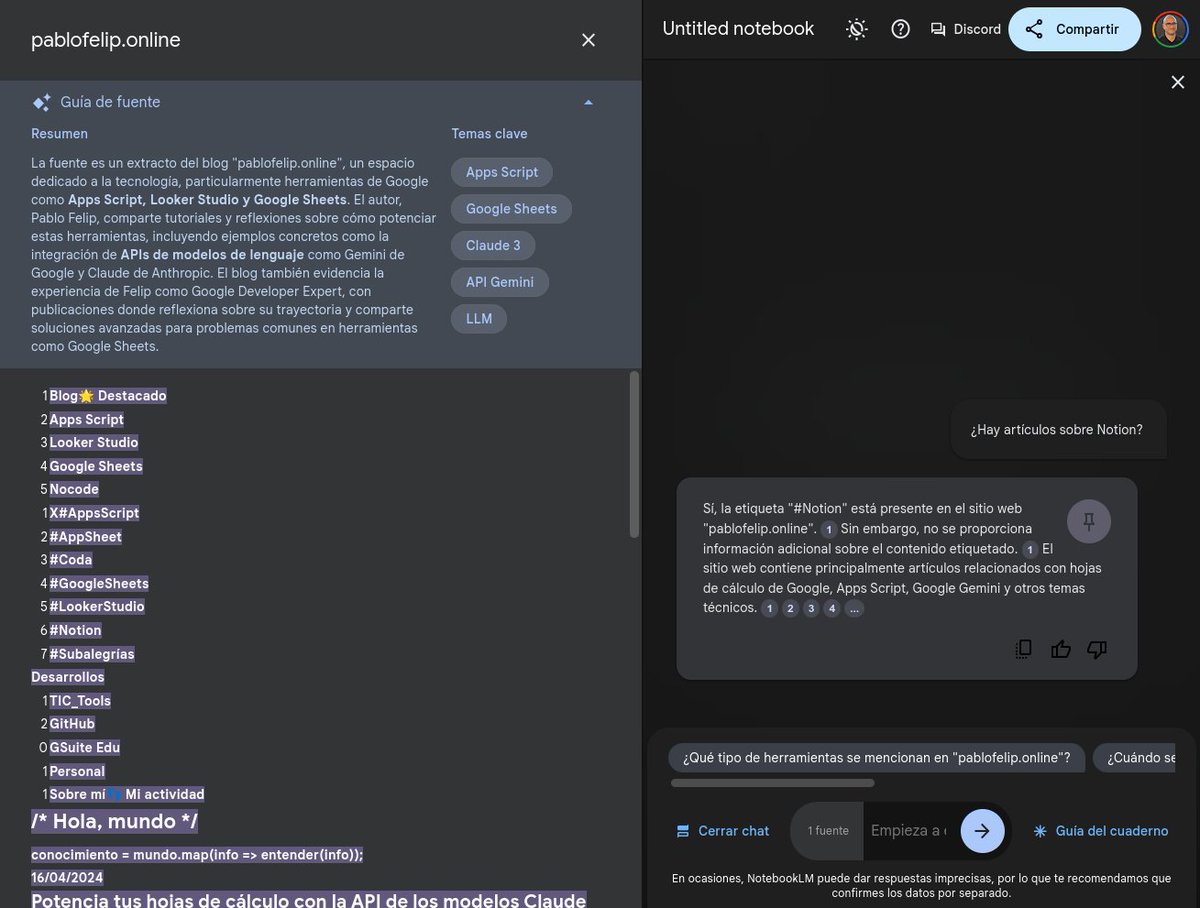Click the Looker Studio line in source

[94, 443]
